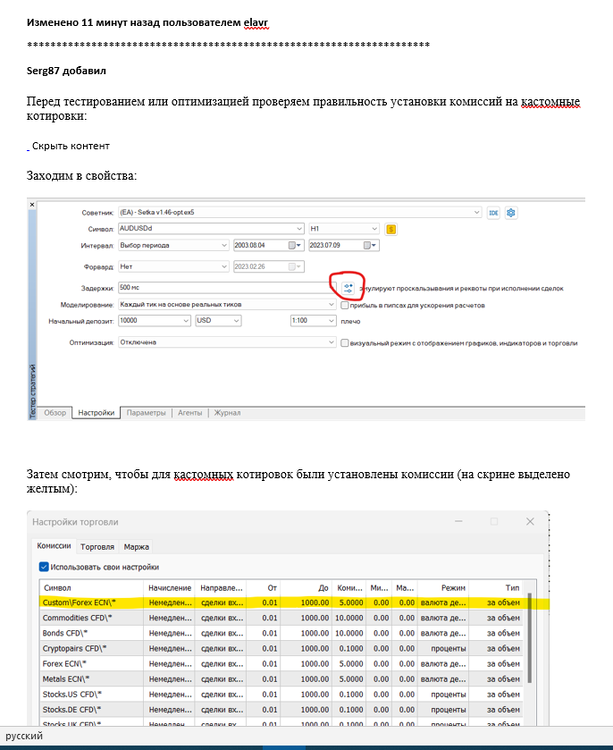Open the Символ AUDUSDd dropdown

coord(299,229)
